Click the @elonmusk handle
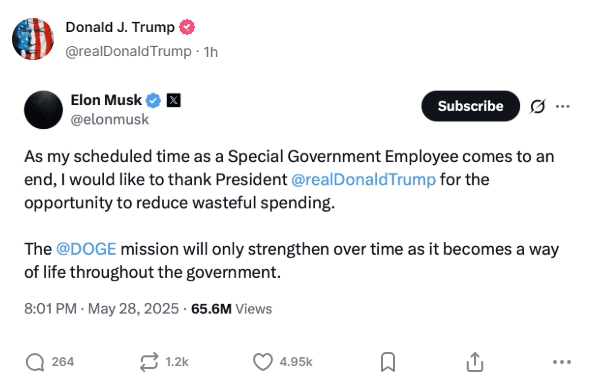Image resolution: width=601 pixels, height=389 pixels. click(x=110, y=120)
